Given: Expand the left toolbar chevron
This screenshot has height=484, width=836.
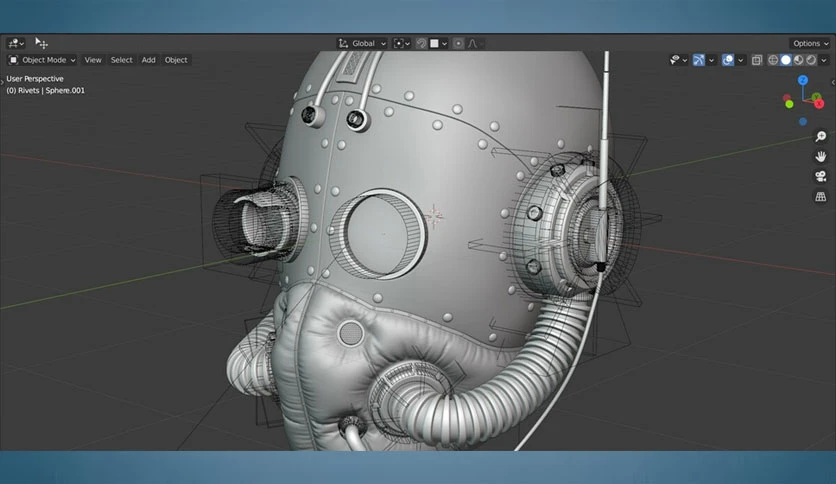Looking at the screenshot, I should coord(2,82).
